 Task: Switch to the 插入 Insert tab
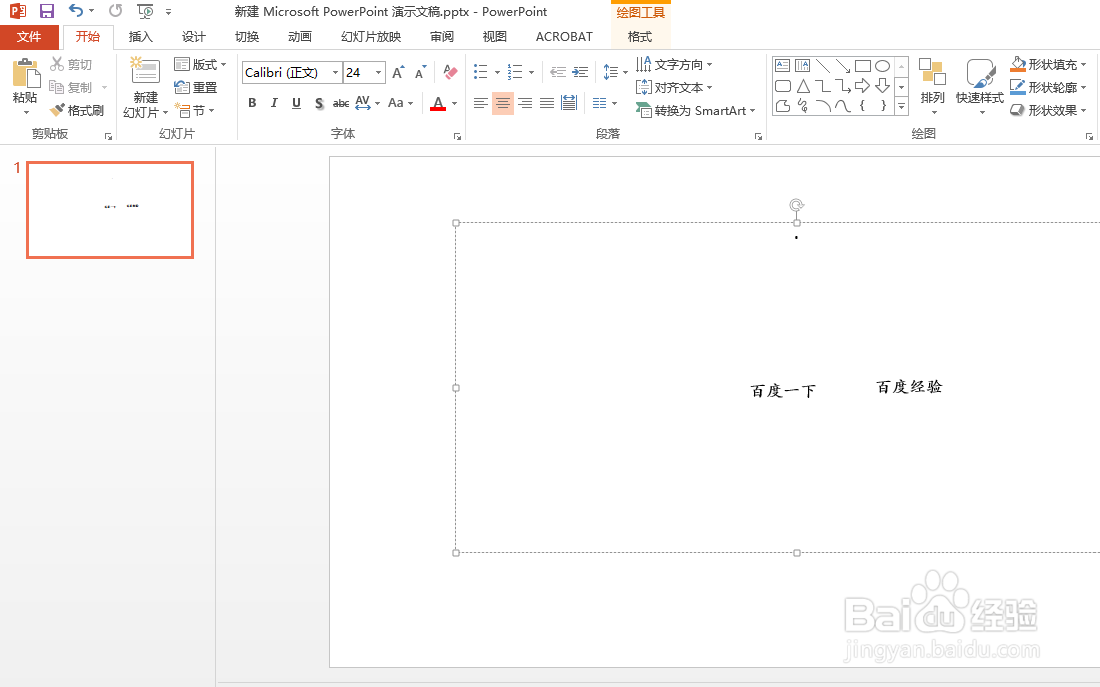tap(140, 36)
